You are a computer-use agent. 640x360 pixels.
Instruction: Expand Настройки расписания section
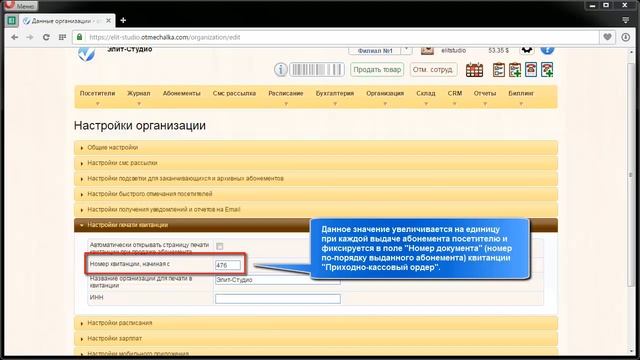[x=316, y=323]
